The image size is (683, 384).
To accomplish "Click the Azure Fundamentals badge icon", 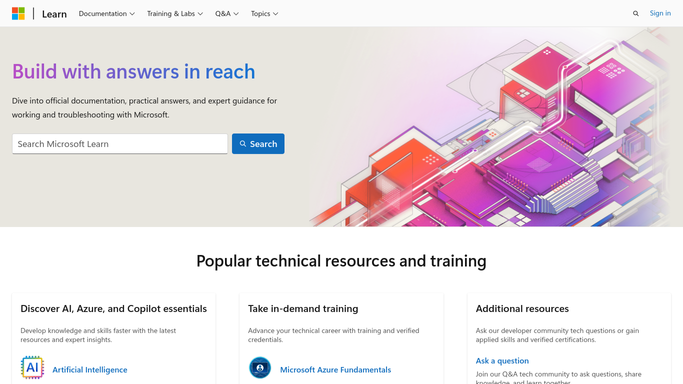I will [260, 367].
